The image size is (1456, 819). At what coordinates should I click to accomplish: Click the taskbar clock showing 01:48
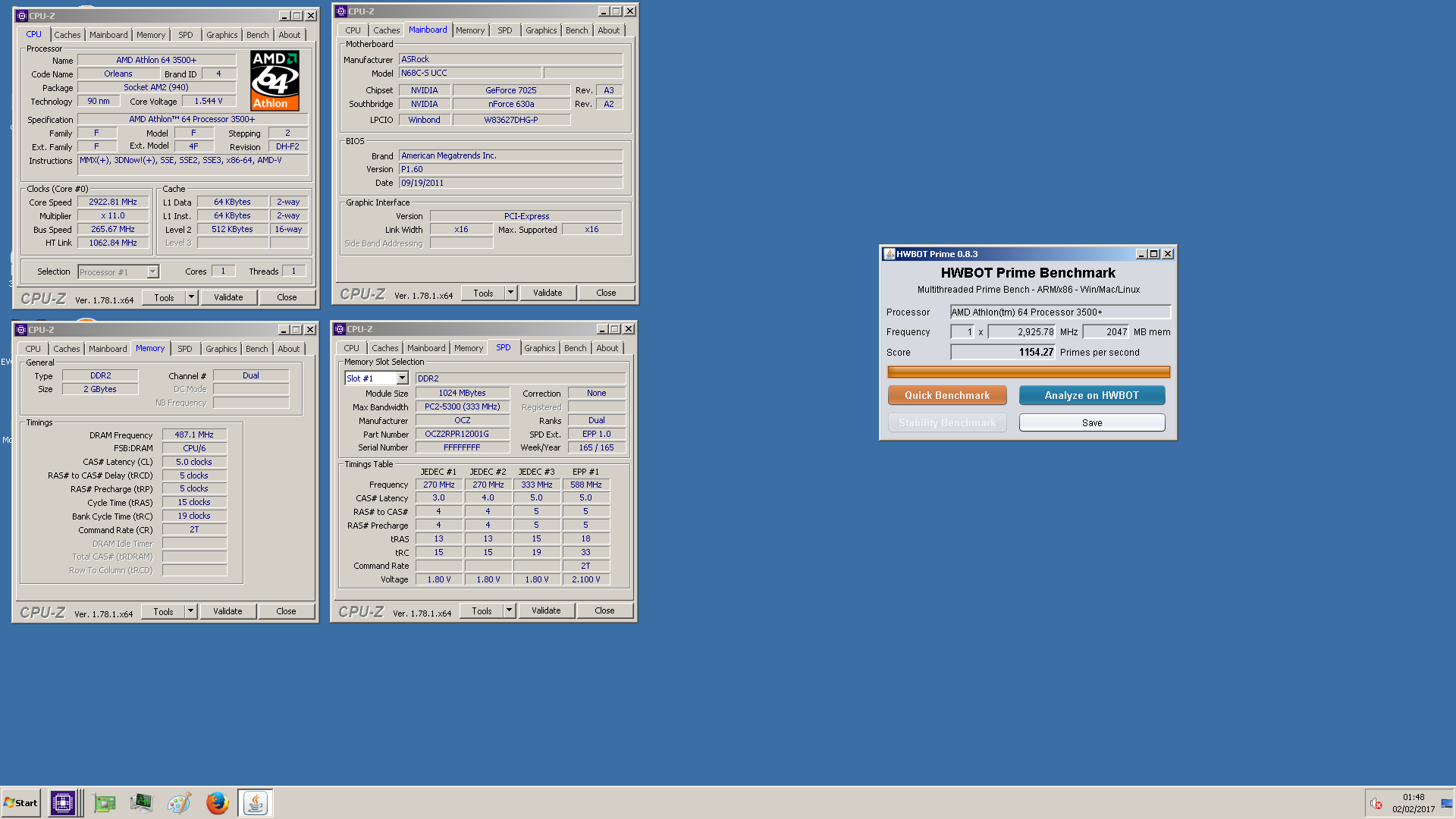click(1414, 797)
